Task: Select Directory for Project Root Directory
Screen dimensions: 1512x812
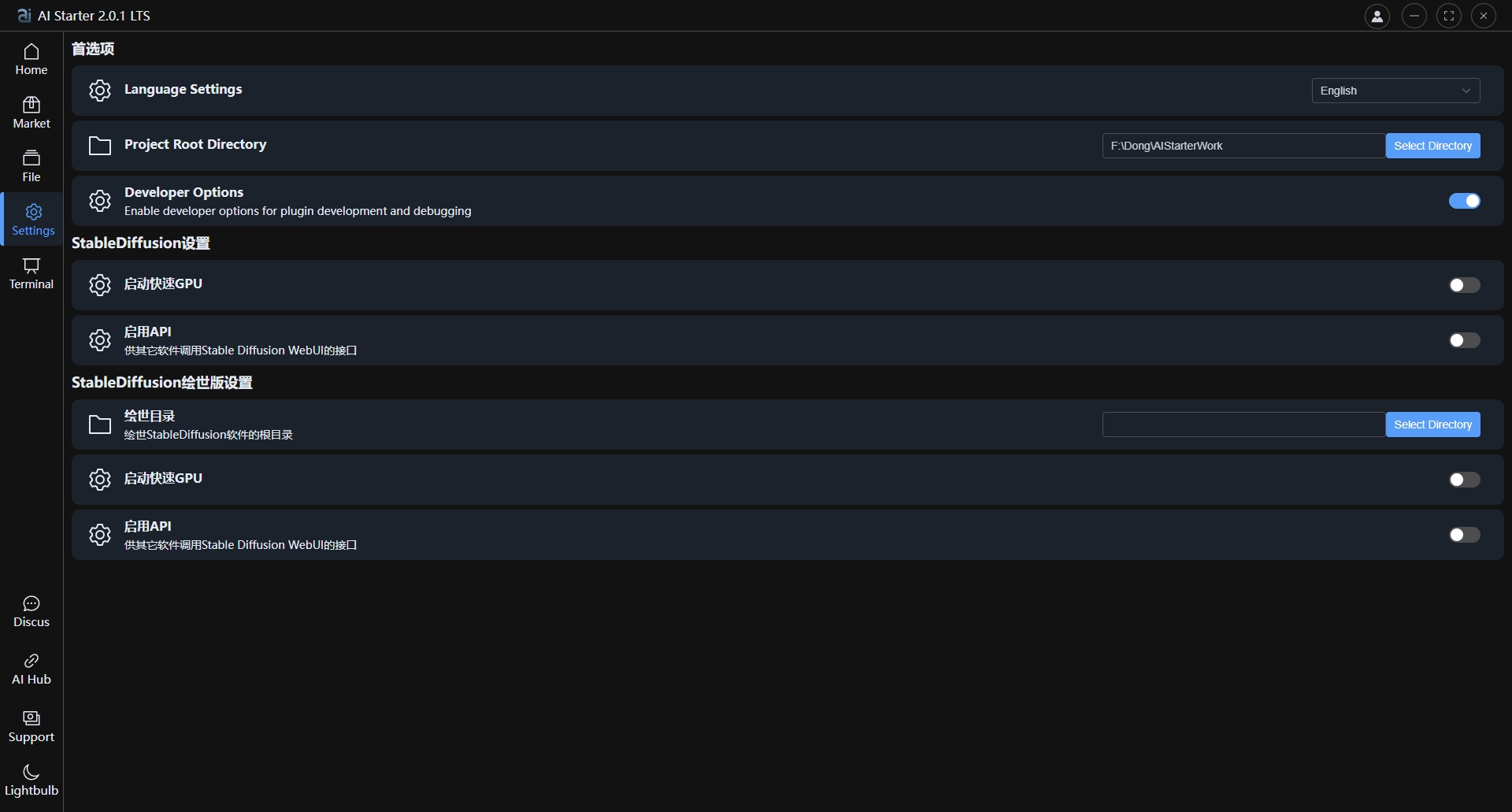Action: pyautogui.click(x=1432, y=146)
